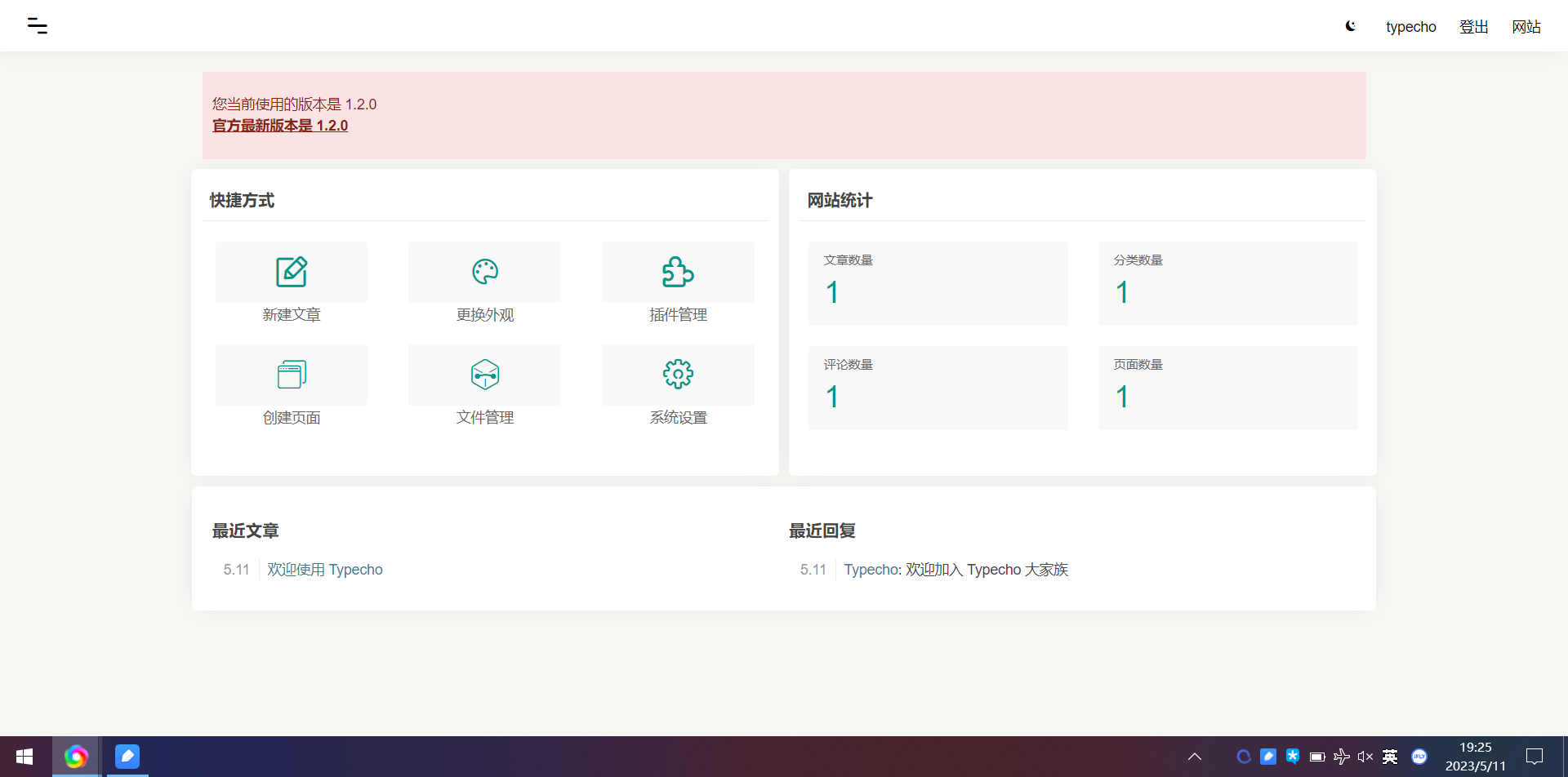Open the blue pen taskbar app

pyautogui.click(x=127, y=757)
